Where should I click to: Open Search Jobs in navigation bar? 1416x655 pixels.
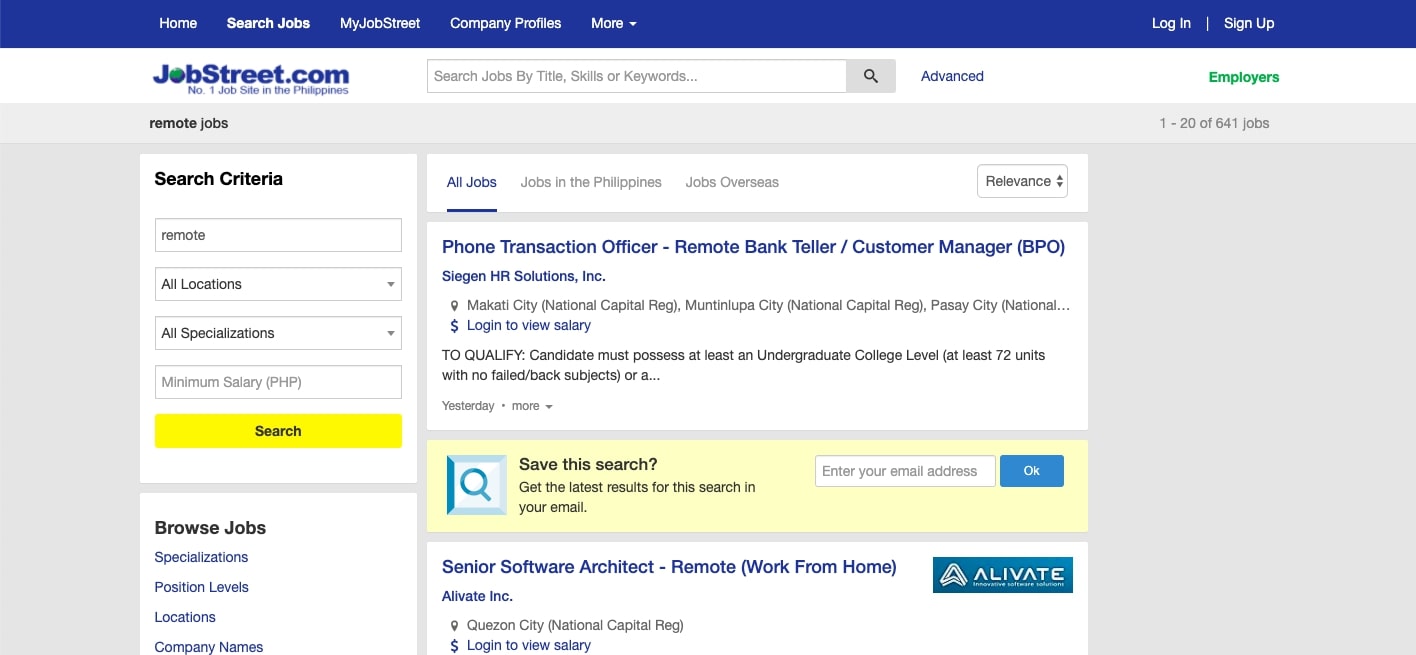(268, 23)
